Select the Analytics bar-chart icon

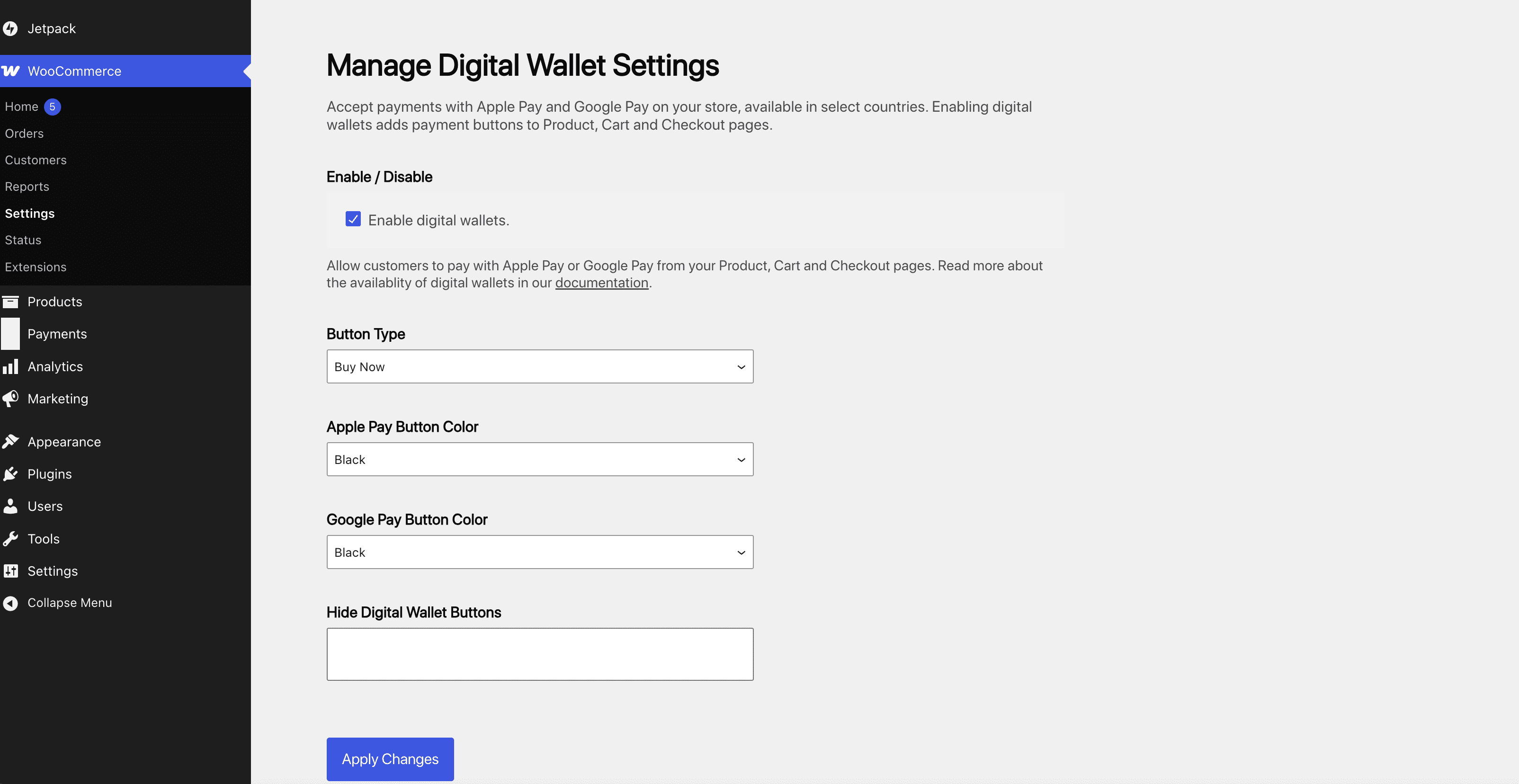(10, 366)
